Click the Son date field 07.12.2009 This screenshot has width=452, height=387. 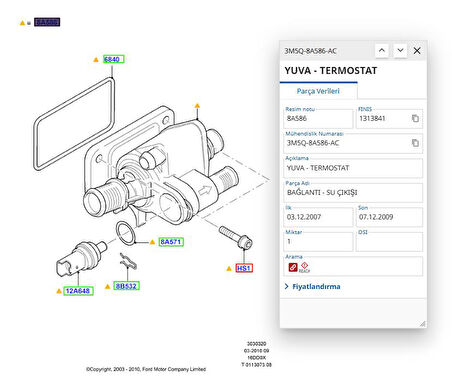tap(389, 217)
